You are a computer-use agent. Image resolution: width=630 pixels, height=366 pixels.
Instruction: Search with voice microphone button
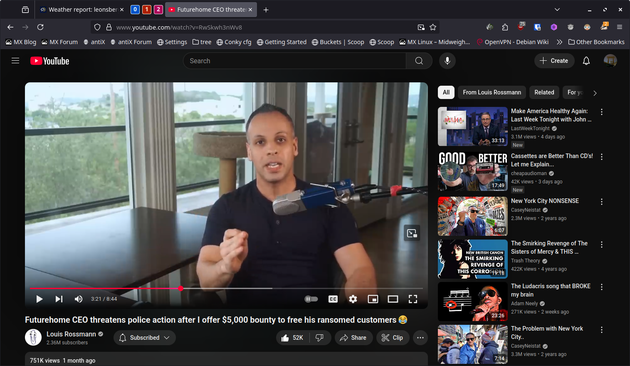click(x=447, y=61)
